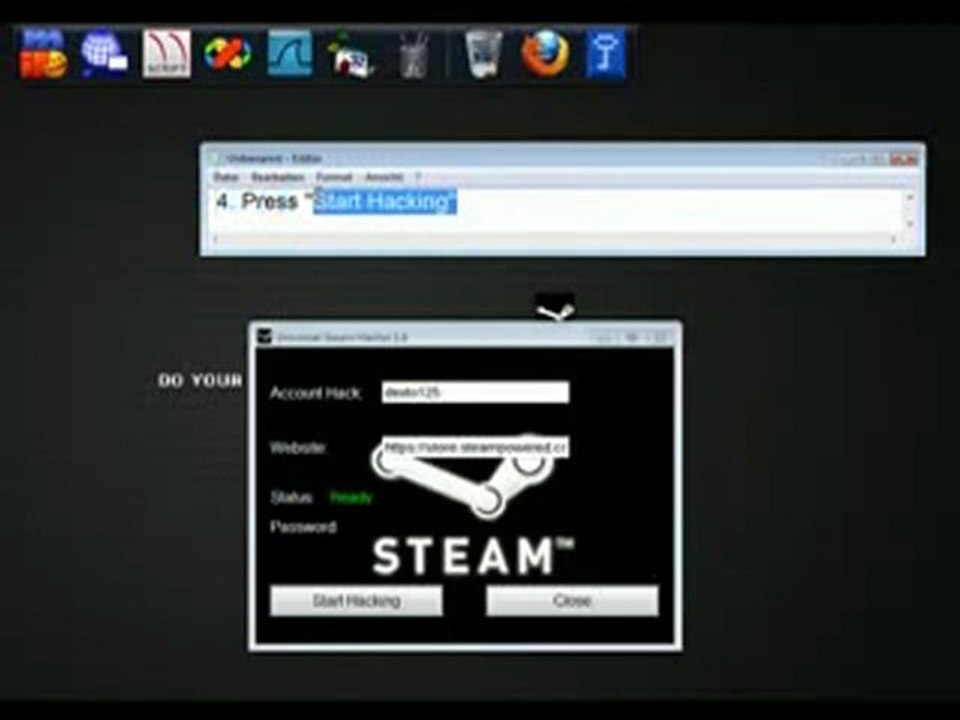Click the green Ready status text
The height and width of the screenshot is (720, 960).
click(x=351, y=498)
